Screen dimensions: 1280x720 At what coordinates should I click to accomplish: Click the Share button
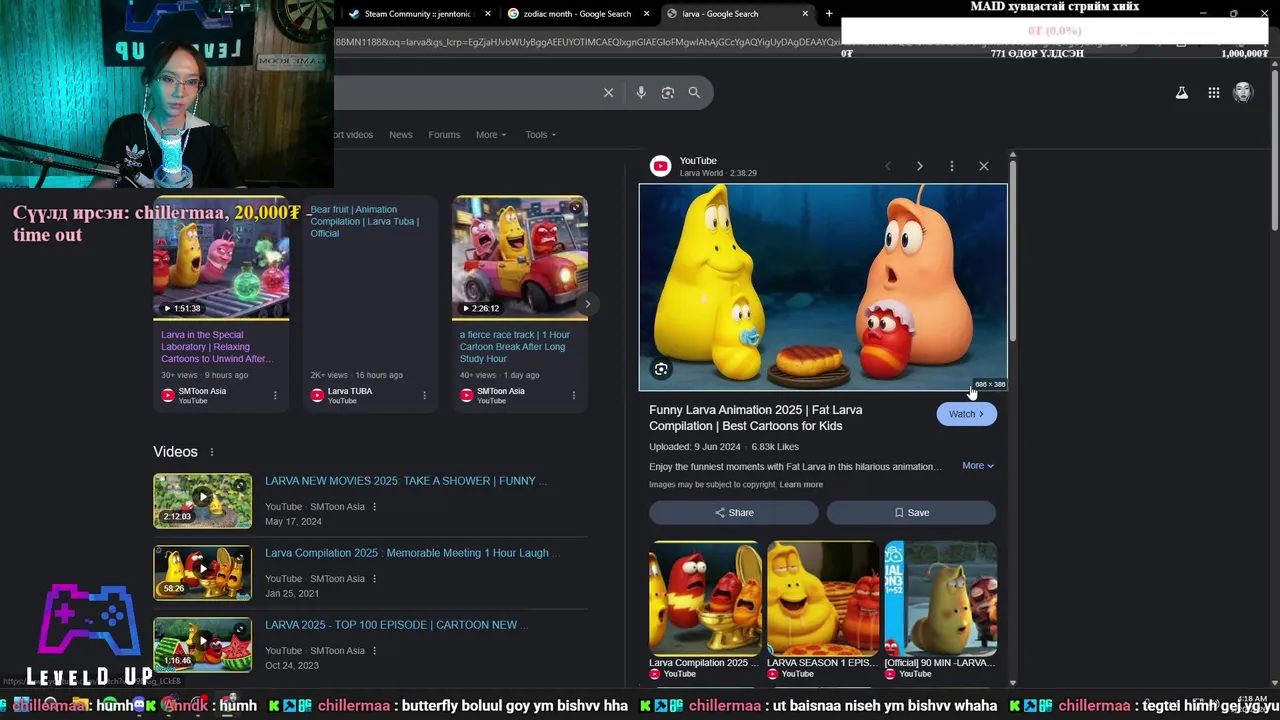734,513
